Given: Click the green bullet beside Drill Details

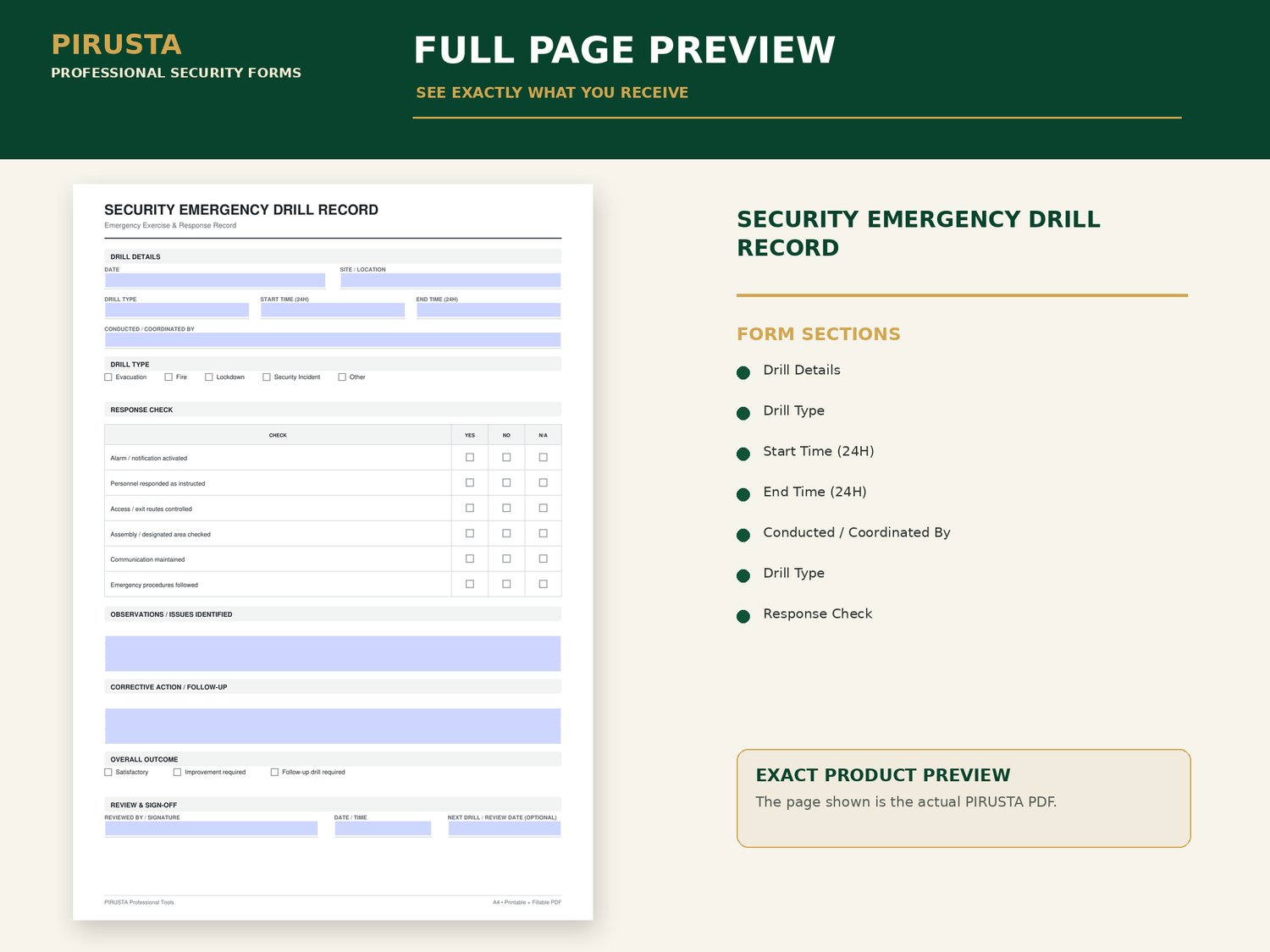Looking at the screenshot, I should point(743,372).
